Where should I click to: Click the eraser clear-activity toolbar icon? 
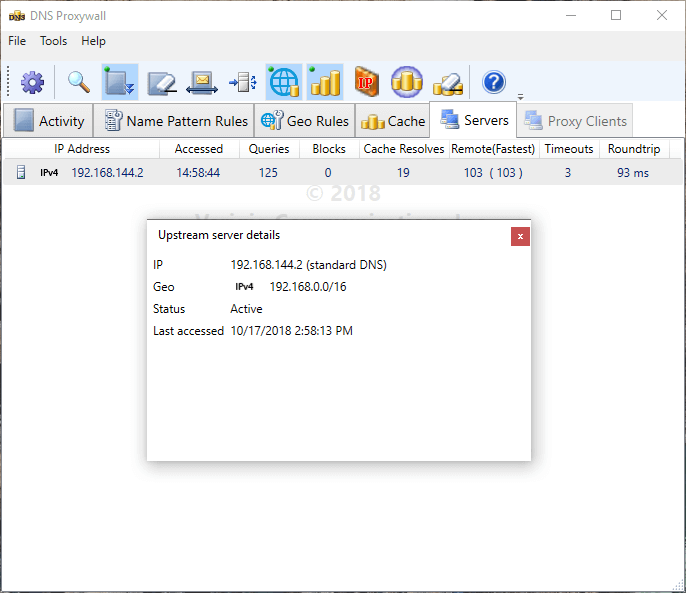pyautogui.click(x=161, y=82)
